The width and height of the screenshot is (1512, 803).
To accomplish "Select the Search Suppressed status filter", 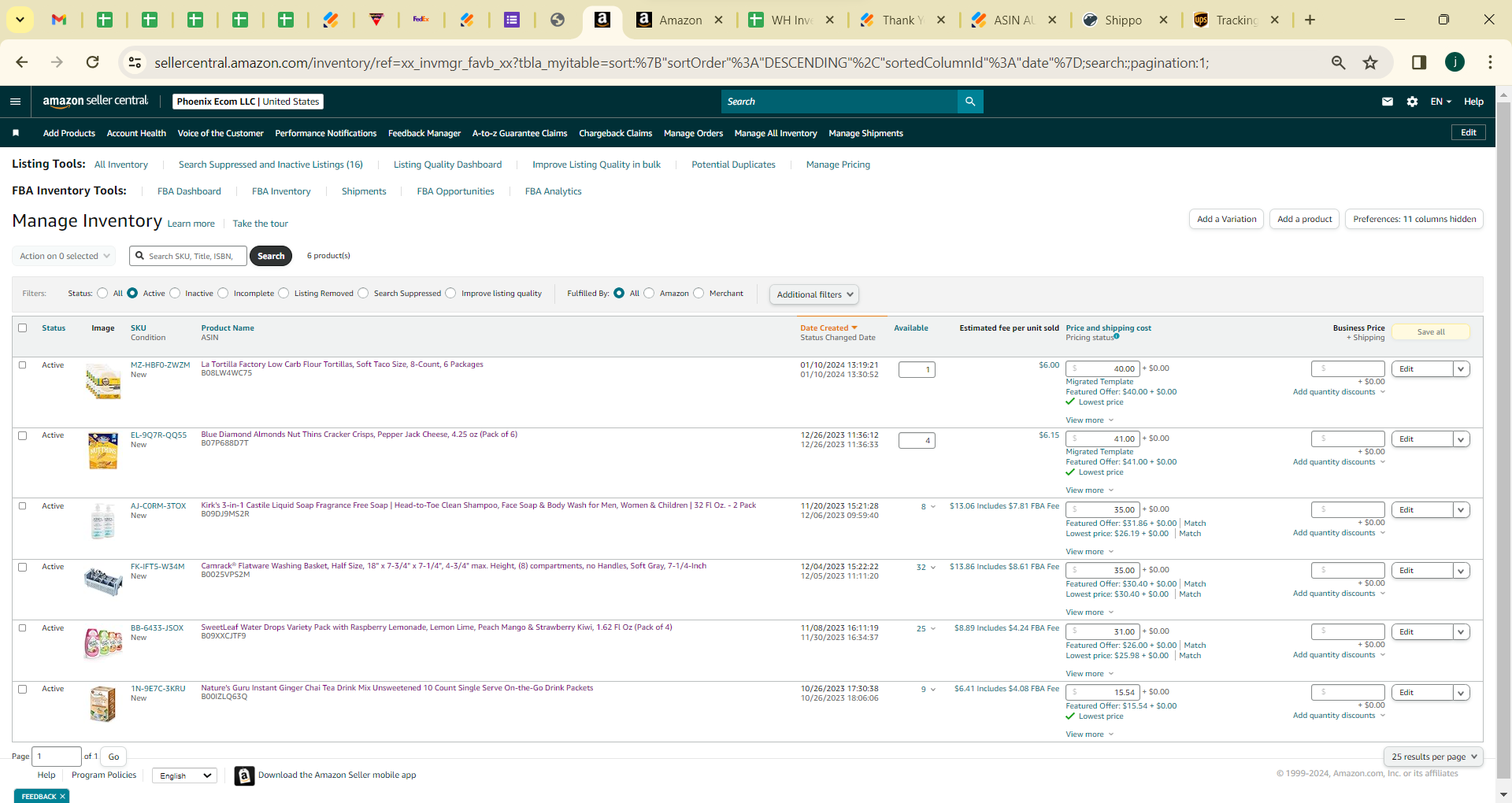I will (x=363, y=294).
